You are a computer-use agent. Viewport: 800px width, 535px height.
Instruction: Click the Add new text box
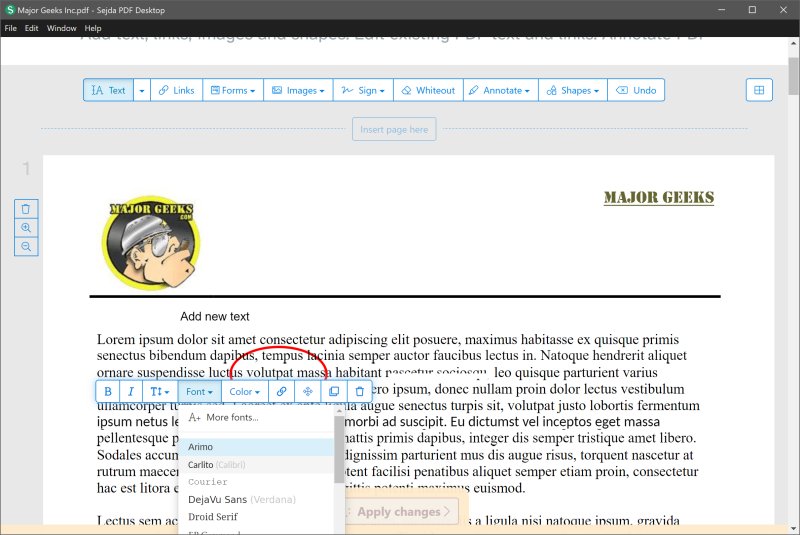click(x=215, y=316)
